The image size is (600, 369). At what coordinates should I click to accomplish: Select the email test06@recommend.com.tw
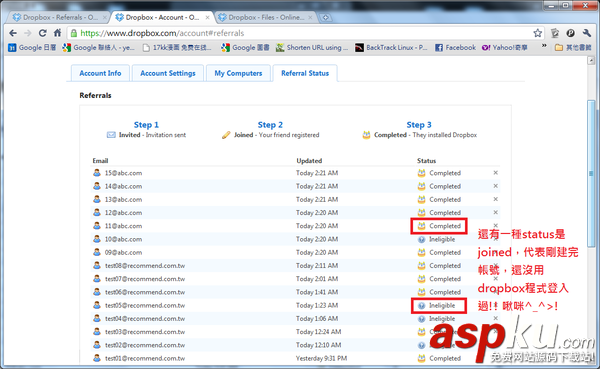click(x=145, y=292)
